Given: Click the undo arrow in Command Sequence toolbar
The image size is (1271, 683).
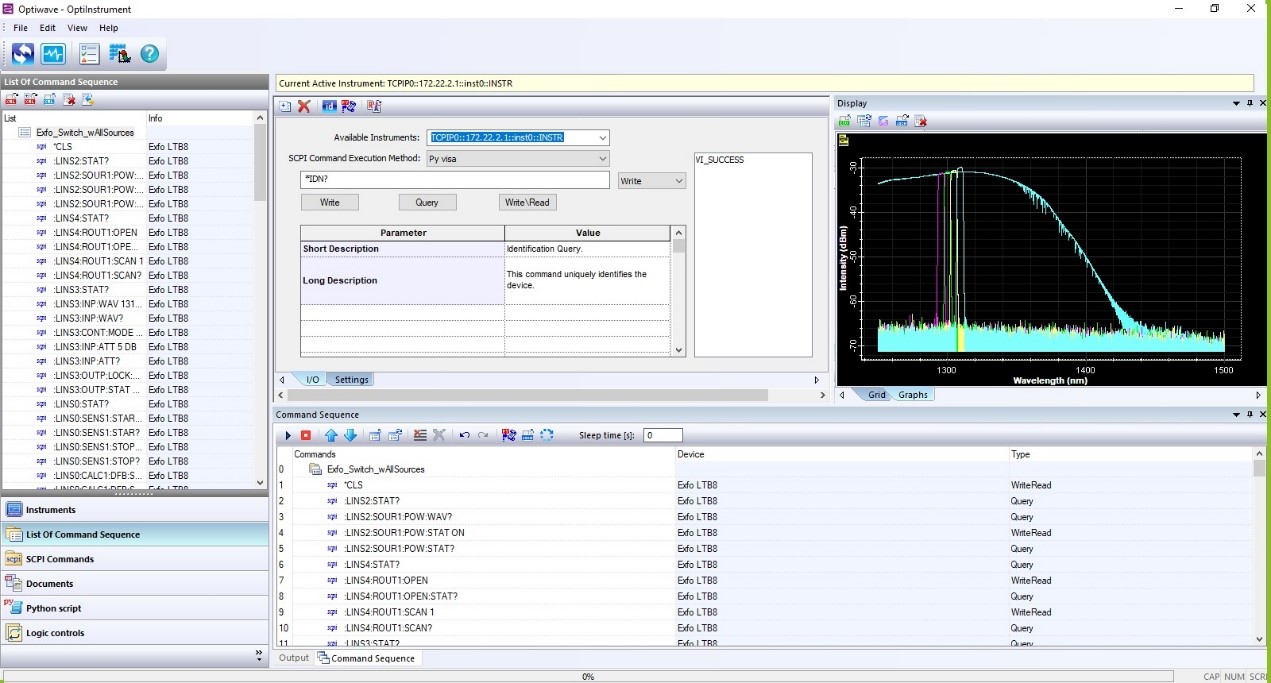Looking at the screenshot, I should 464,435.
